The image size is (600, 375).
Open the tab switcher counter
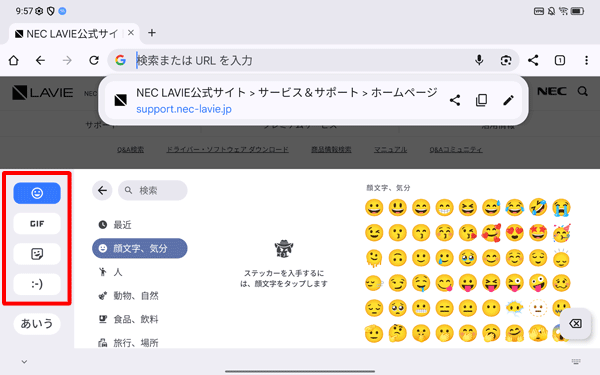click(x=560, y=60)
